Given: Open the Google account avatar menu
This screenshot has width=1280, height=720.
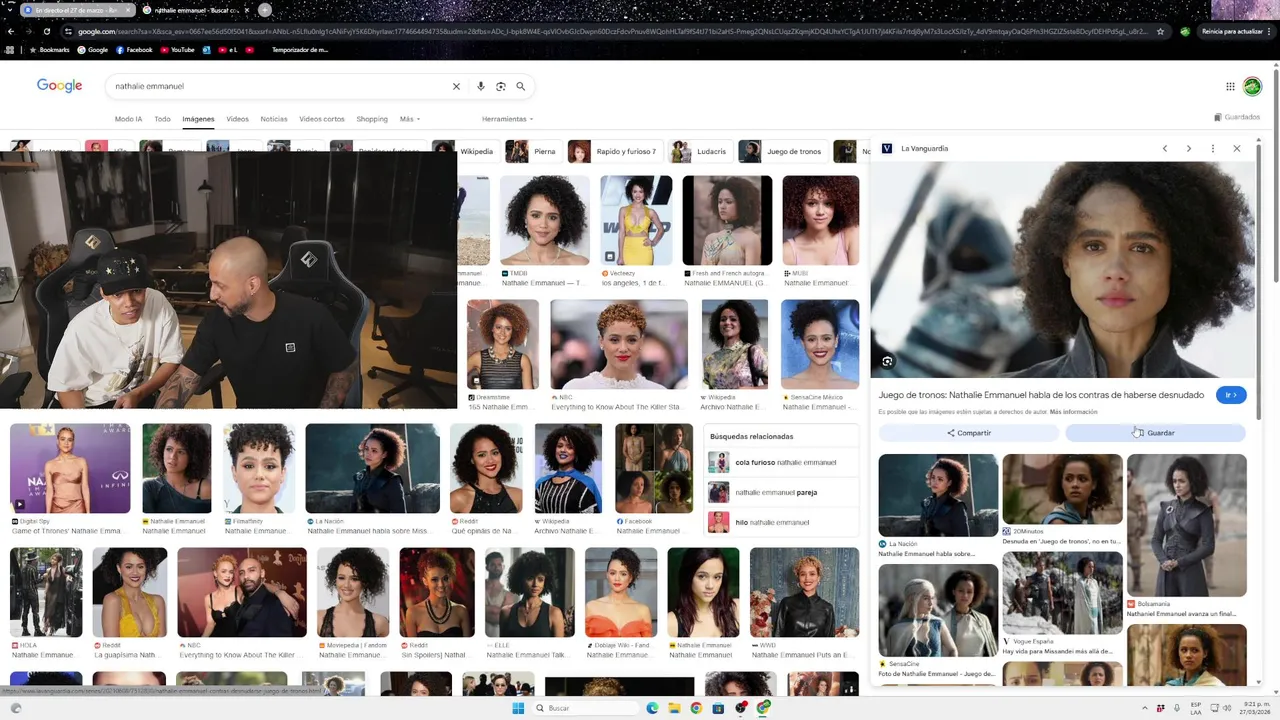Looking at the screenshot, I should coord(1252,86).
